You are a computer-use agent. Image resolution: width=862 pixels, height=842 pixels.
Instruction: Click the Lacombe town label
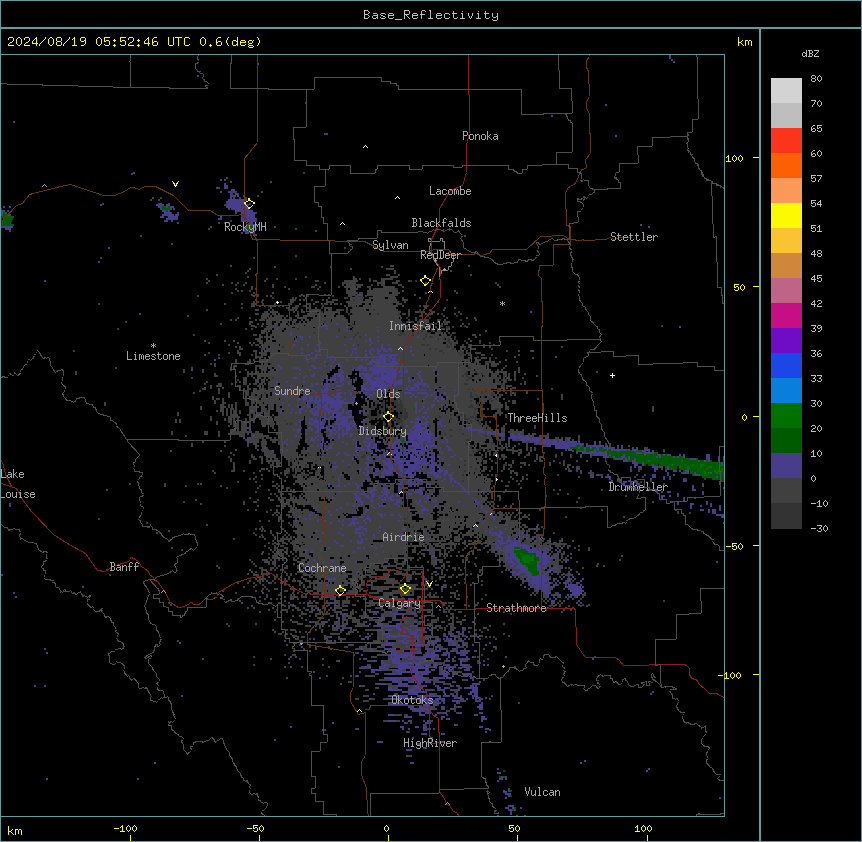coord(450,191)
